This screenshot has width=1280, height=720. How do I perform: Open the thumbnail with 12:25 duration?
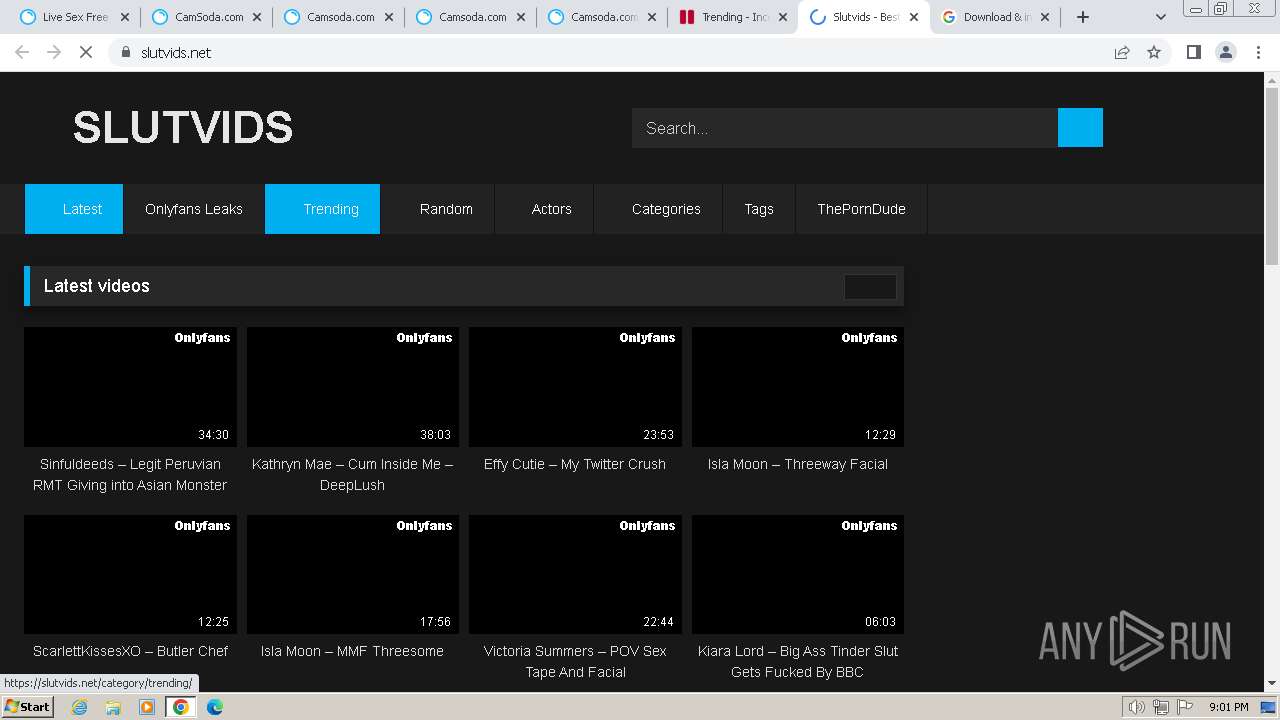click(x=130, y=574)
